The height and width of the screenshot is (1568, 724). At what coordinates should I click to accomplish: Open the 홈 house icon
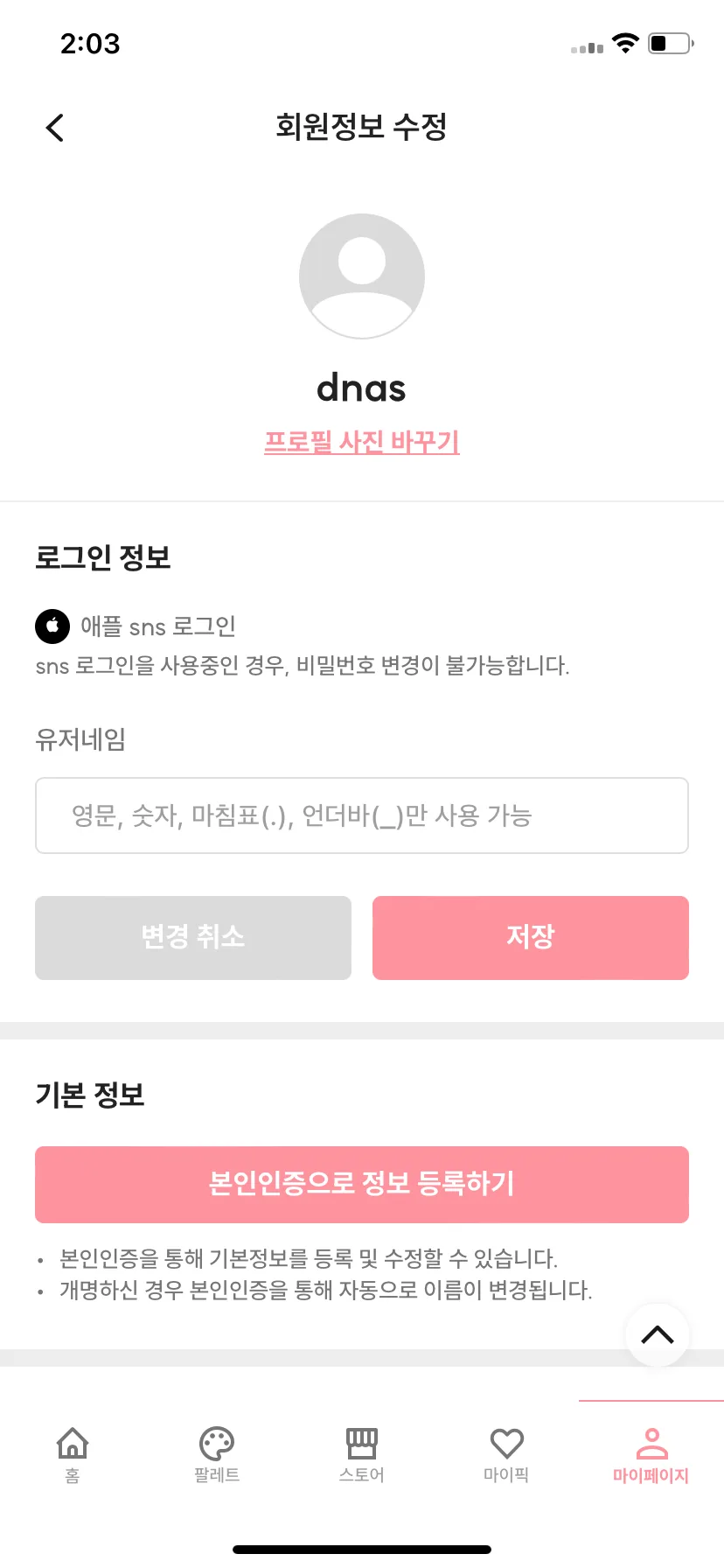tap(73, 1443)
